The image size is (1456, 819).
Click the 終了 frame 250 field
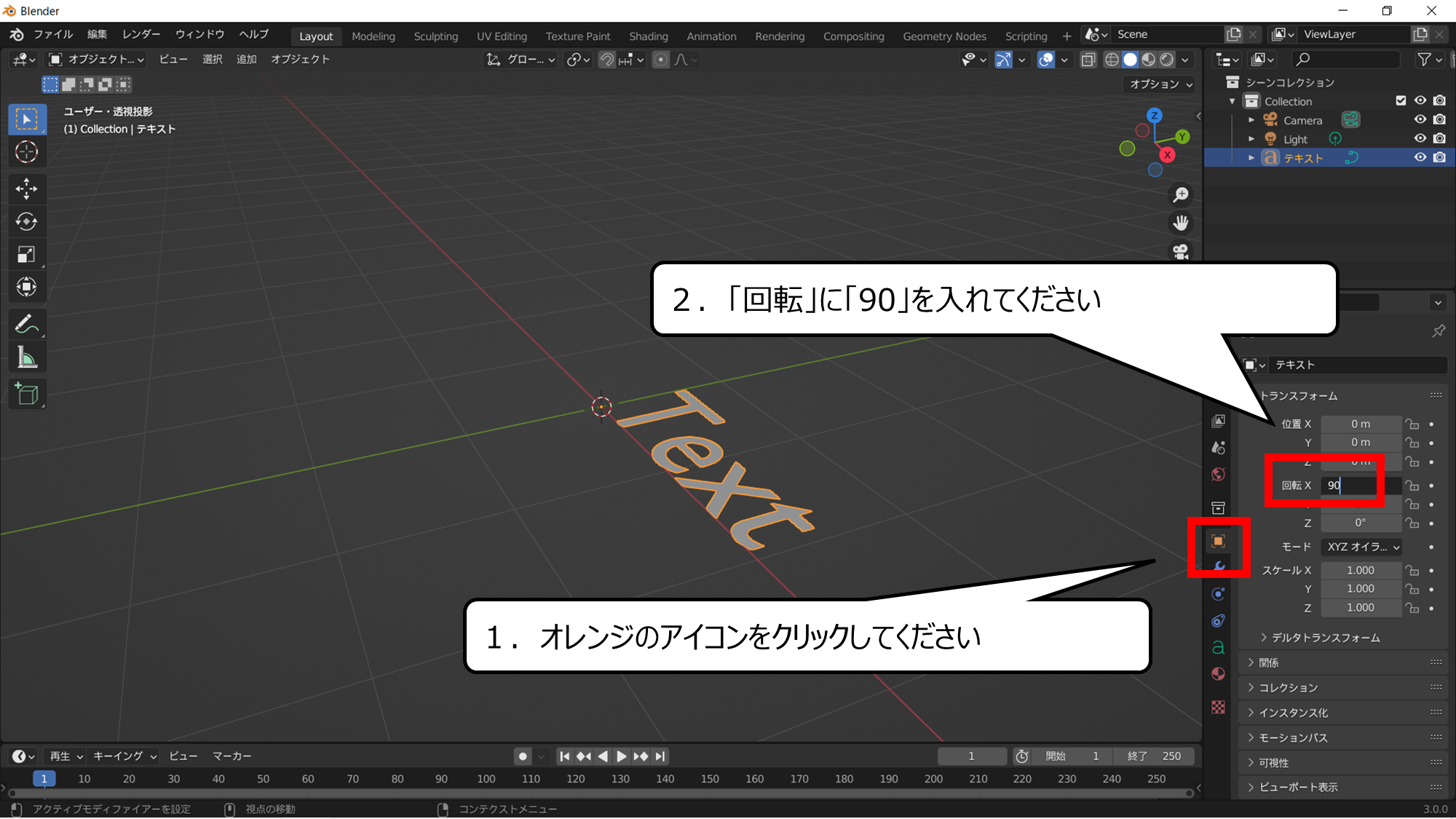click(x=1155, y=756)
